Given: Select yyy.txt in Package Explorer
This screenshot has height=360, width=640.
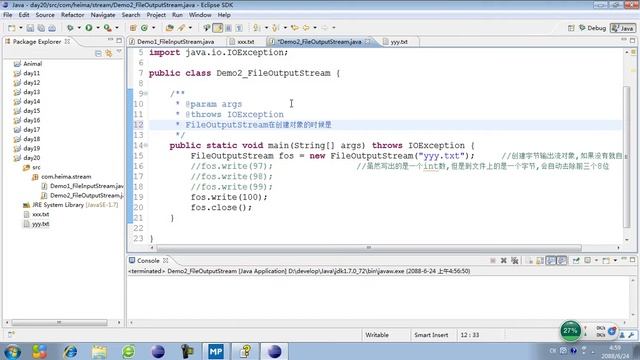Looking at the screenshot, I should (x=40, y=224).
